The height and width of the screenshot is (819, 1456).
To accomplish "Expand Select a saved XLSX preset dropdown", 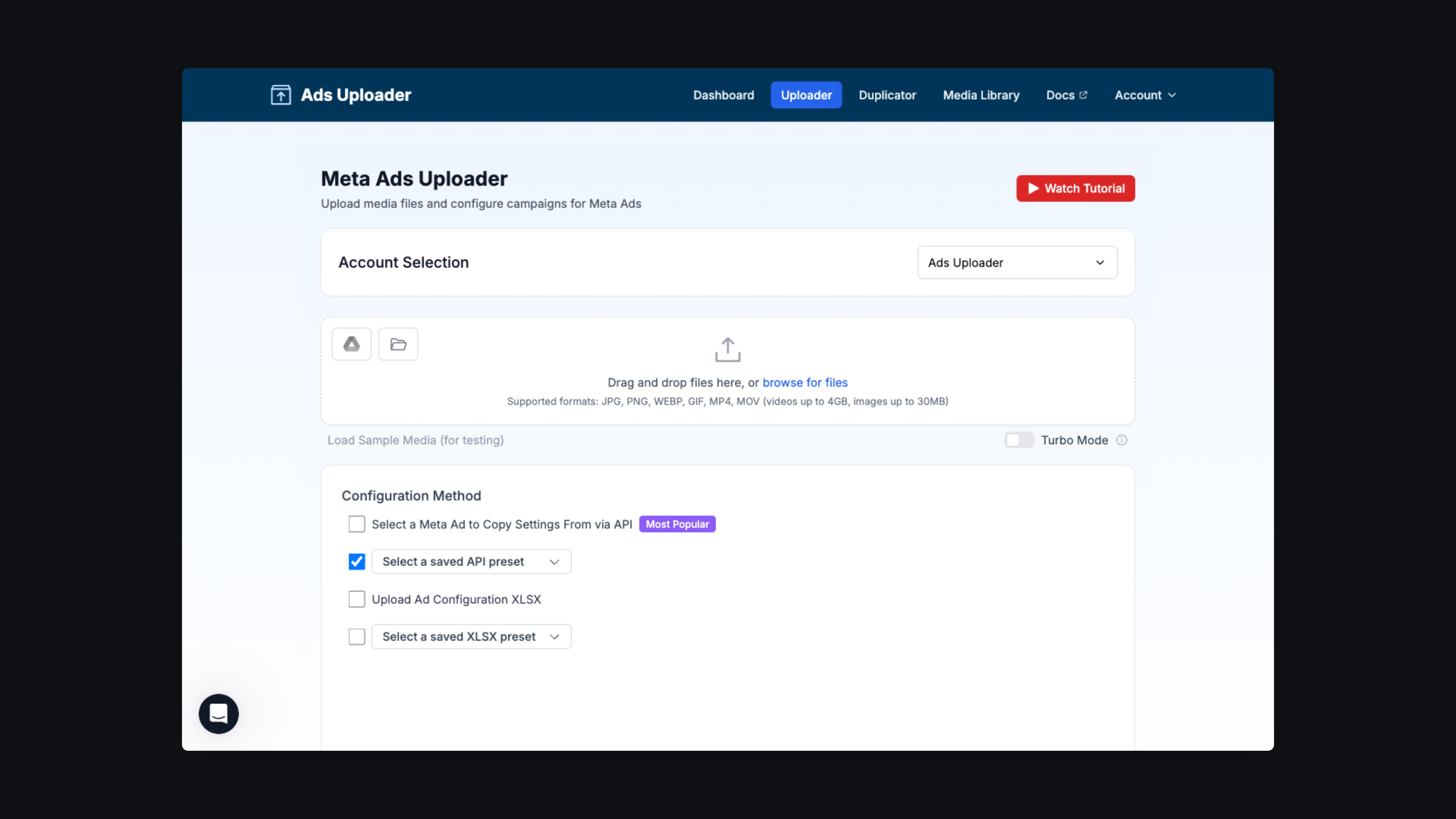I will pyautogui.click(x=471, y=637).
